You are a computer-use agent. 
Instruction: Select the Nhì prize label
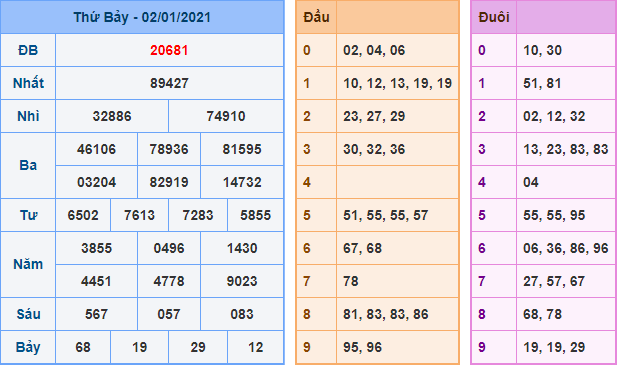click(x=28, y=116)
